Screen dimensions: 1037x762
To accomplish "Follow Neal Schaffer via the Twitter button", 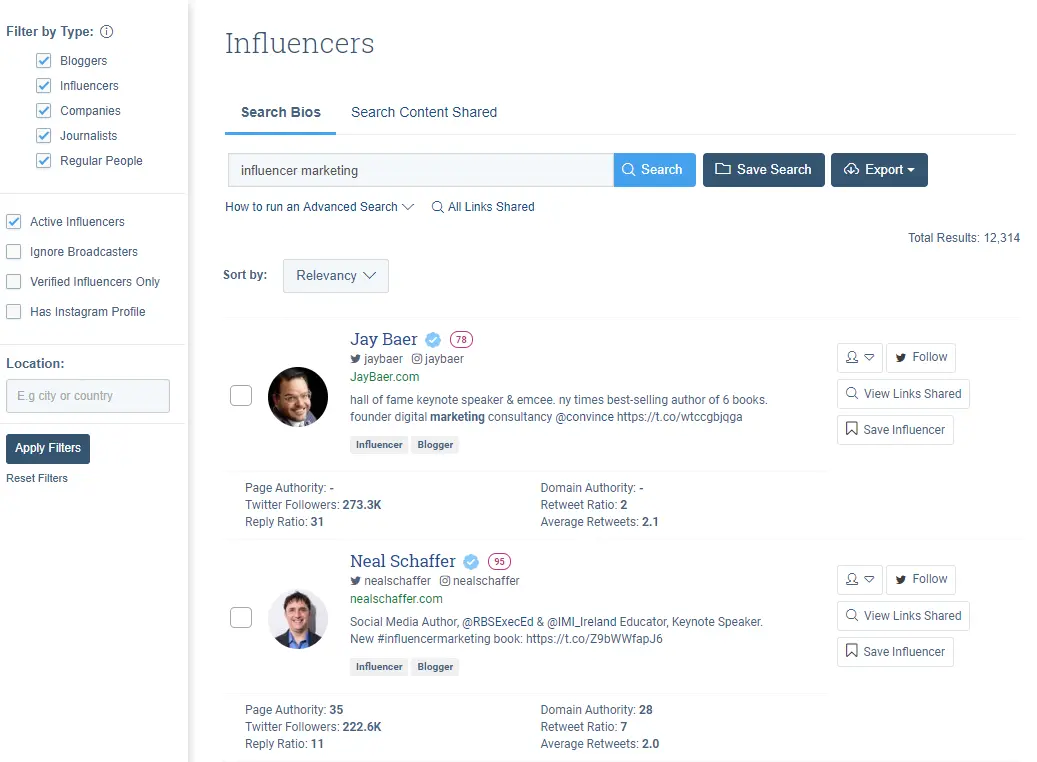I will (920, 579).
